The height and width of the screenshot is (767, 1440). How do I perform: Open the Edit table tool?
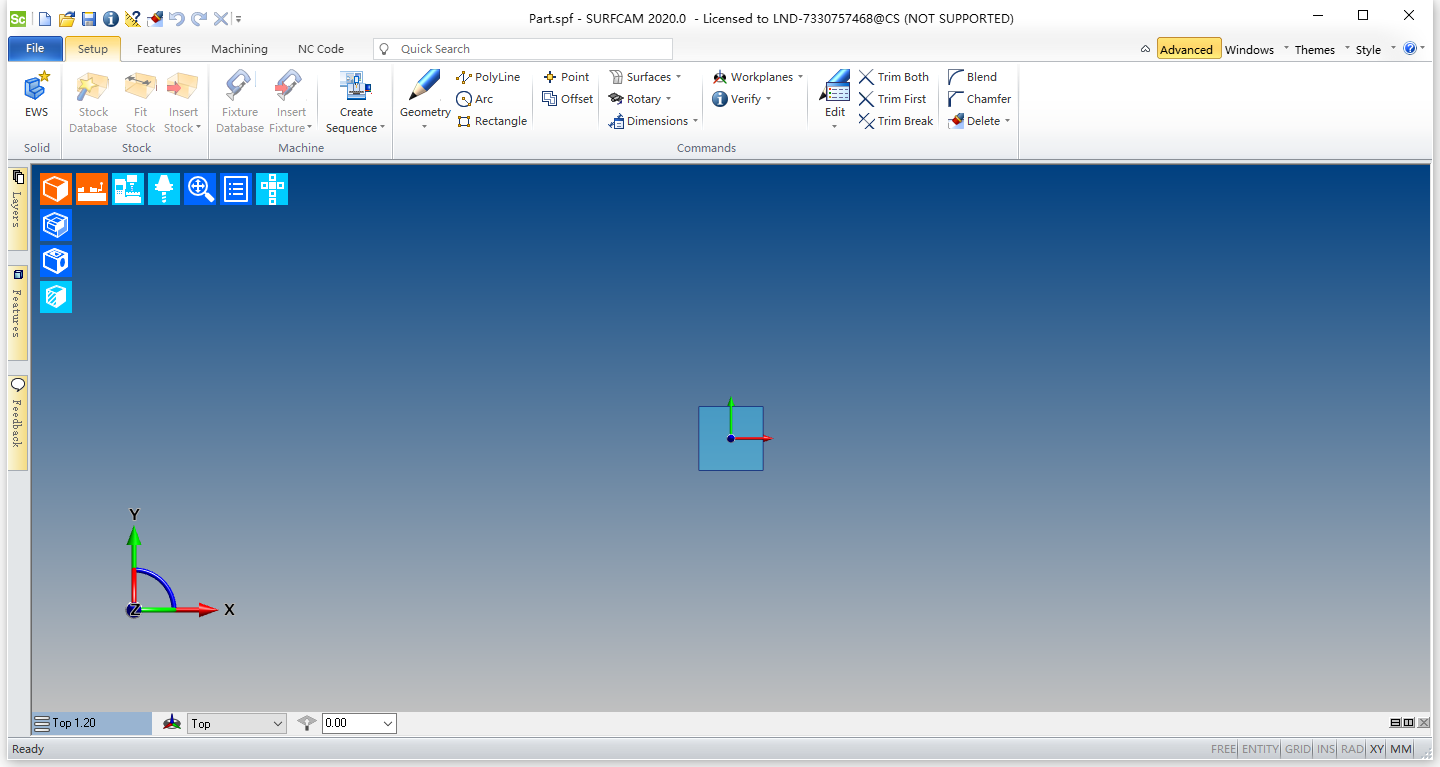pyautogui.click(x=835, y=100)
